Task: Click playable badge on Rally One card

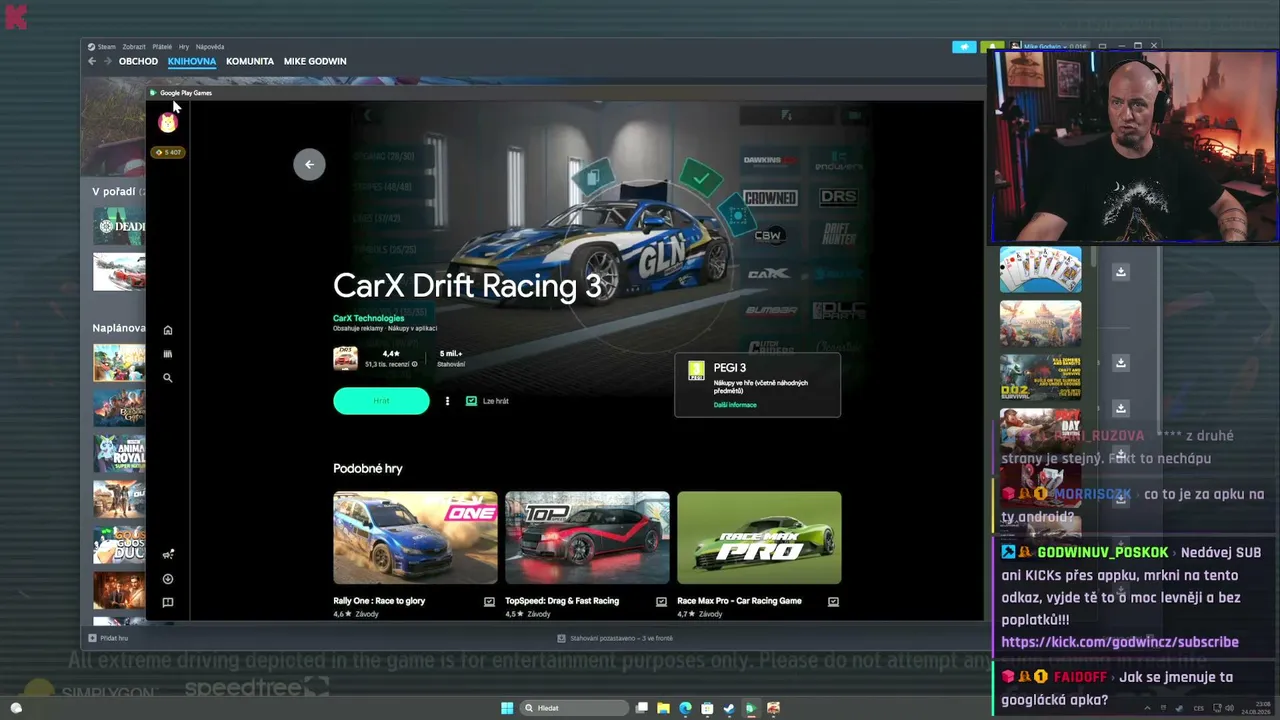Action: coord(489,602)
